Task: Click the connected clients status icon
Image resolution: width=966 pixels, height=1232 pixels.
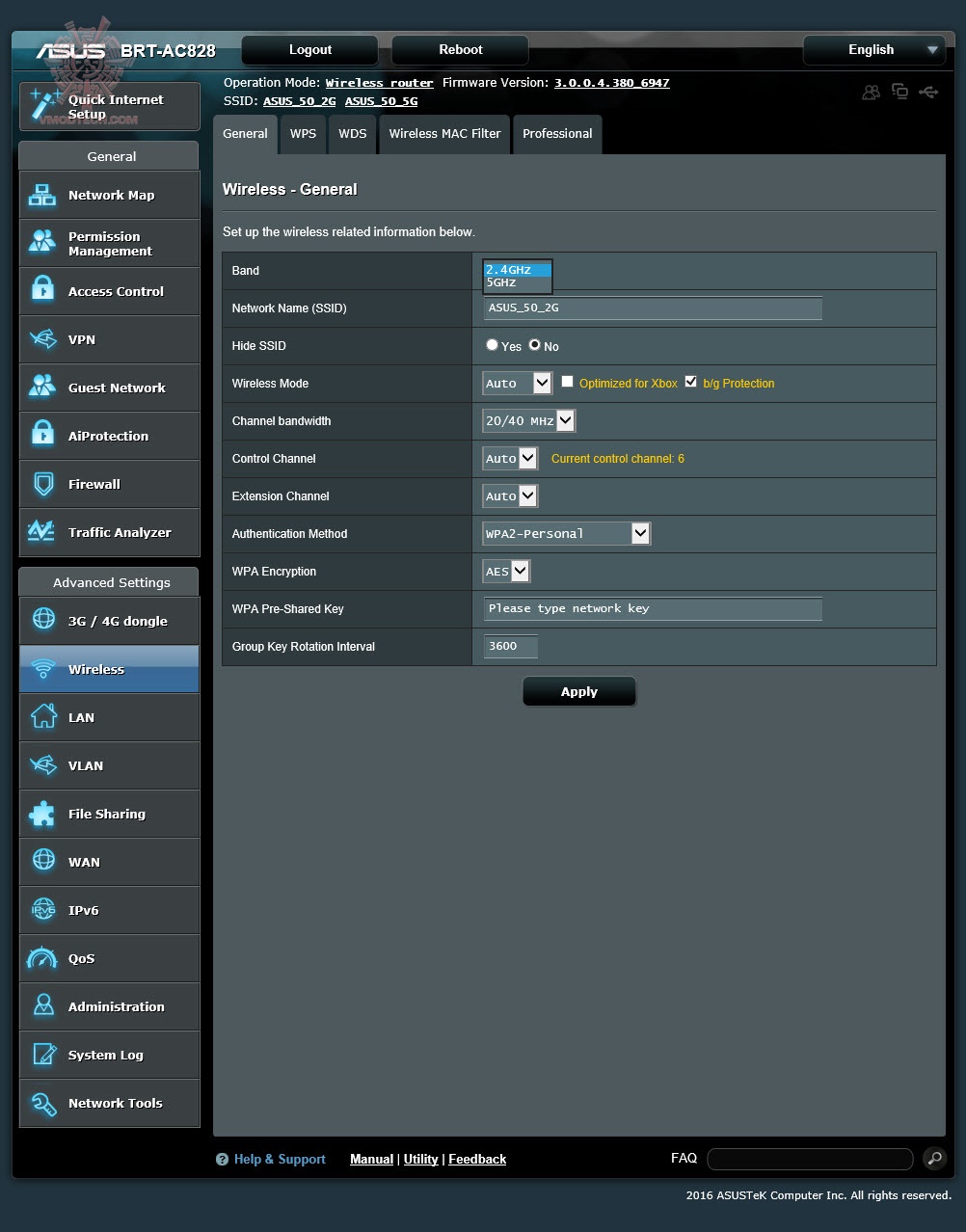Action: (x=871, y=93)
